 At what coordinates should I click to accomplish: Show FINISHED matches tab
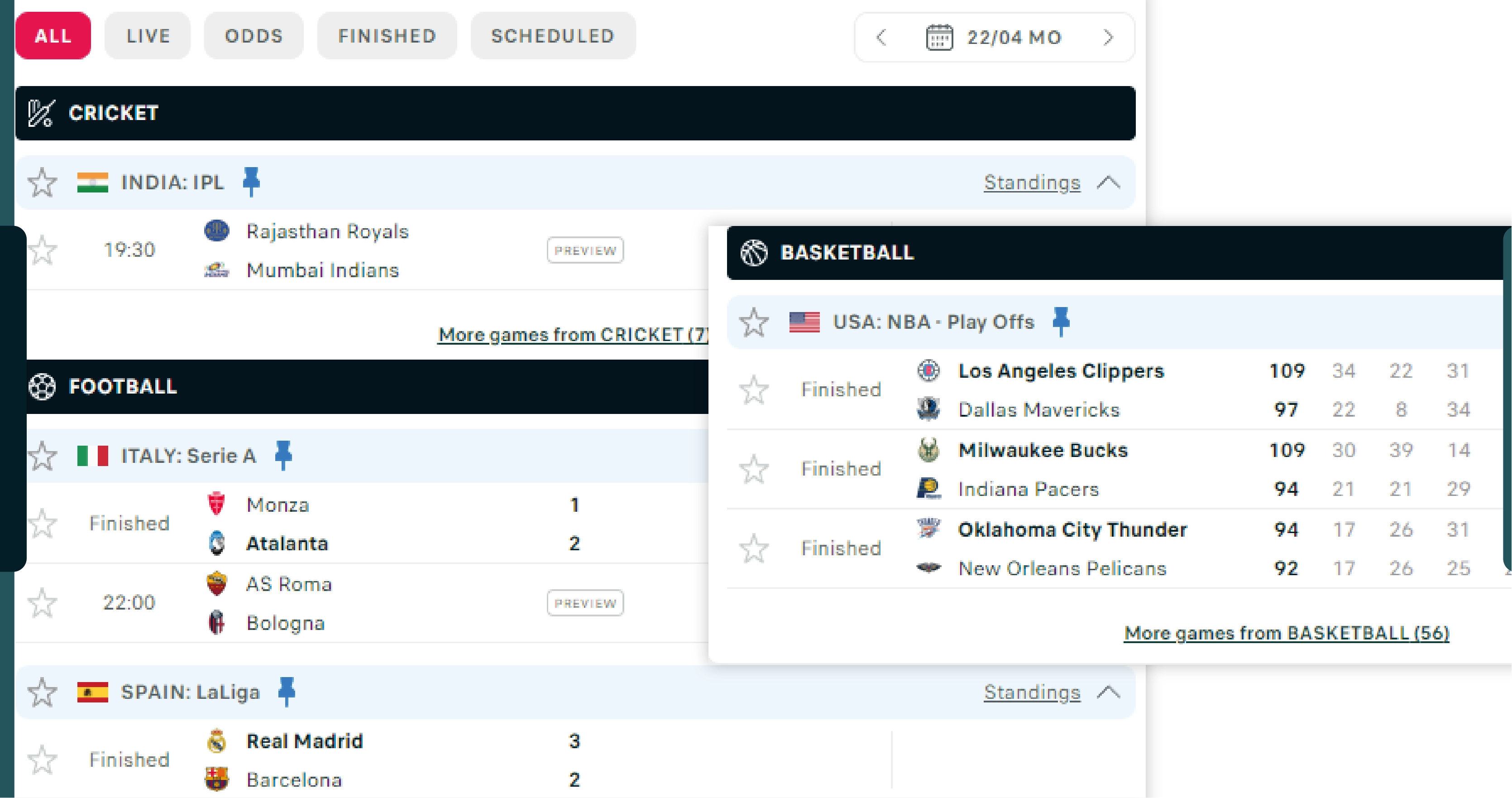coord(388,36)
